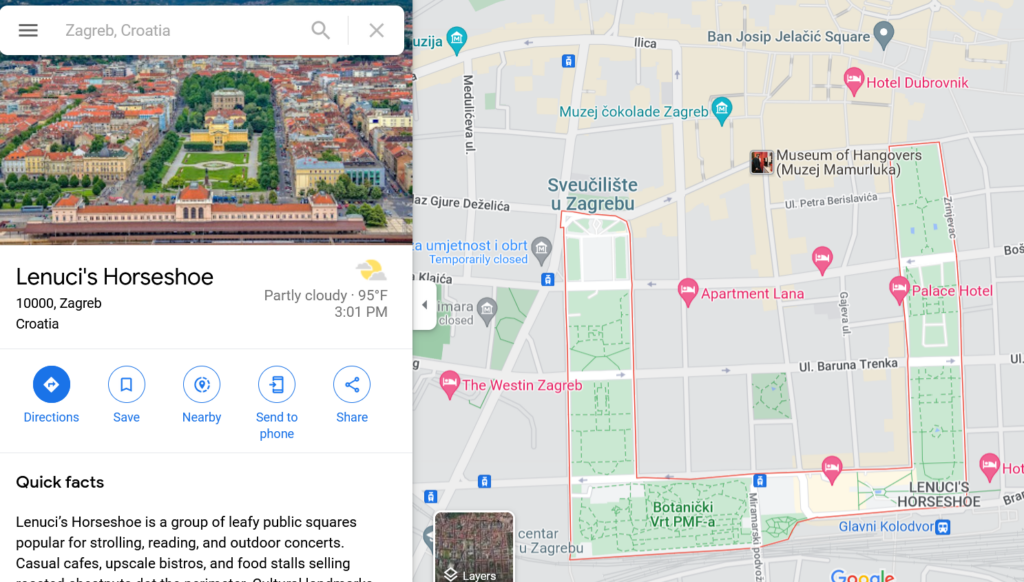Click Museum of Hangovers map label
This screenshot has height=582, width=1024.
pos(848,163)
